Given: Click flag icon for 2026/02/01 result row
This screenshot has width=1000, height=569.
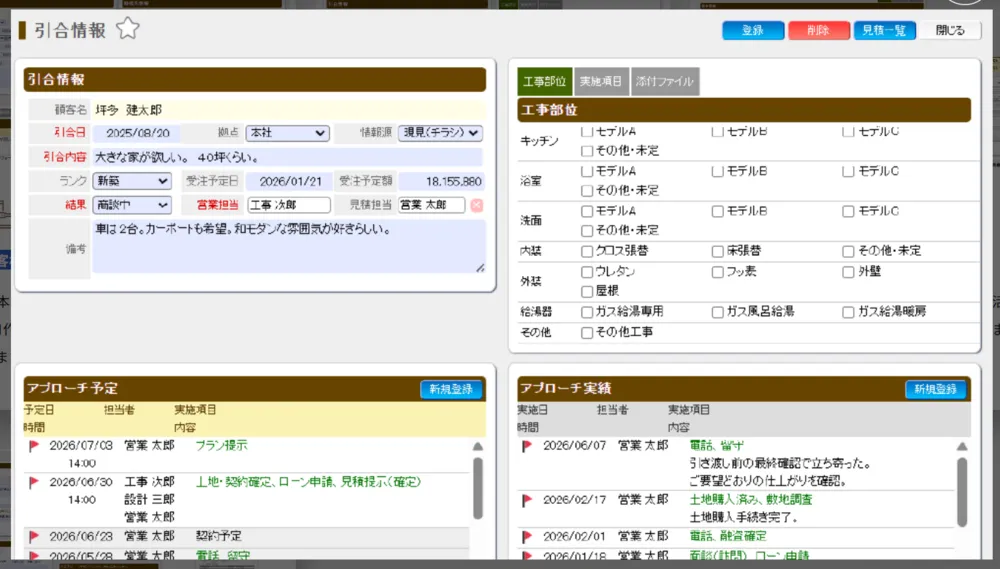Looking at the screenshot, I should coord(527,536).
